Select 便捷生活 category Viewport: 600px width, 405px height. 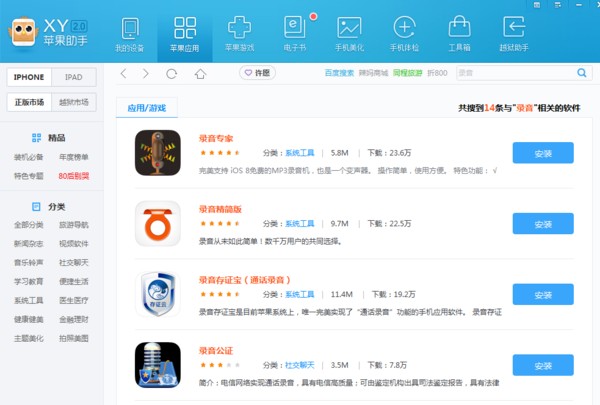[74, 281]
